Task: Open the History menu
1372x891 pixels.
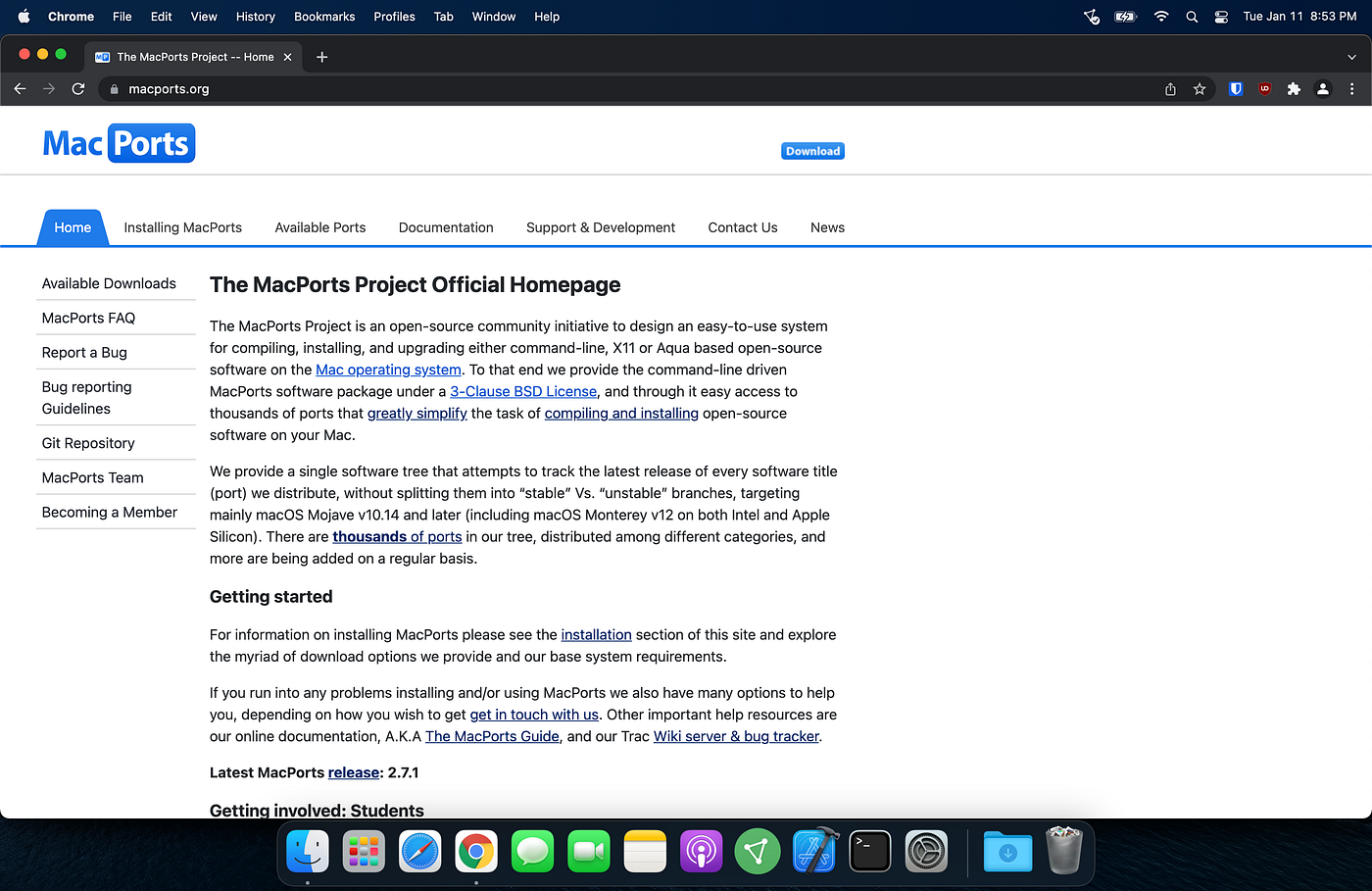Action: coord(256,17)
